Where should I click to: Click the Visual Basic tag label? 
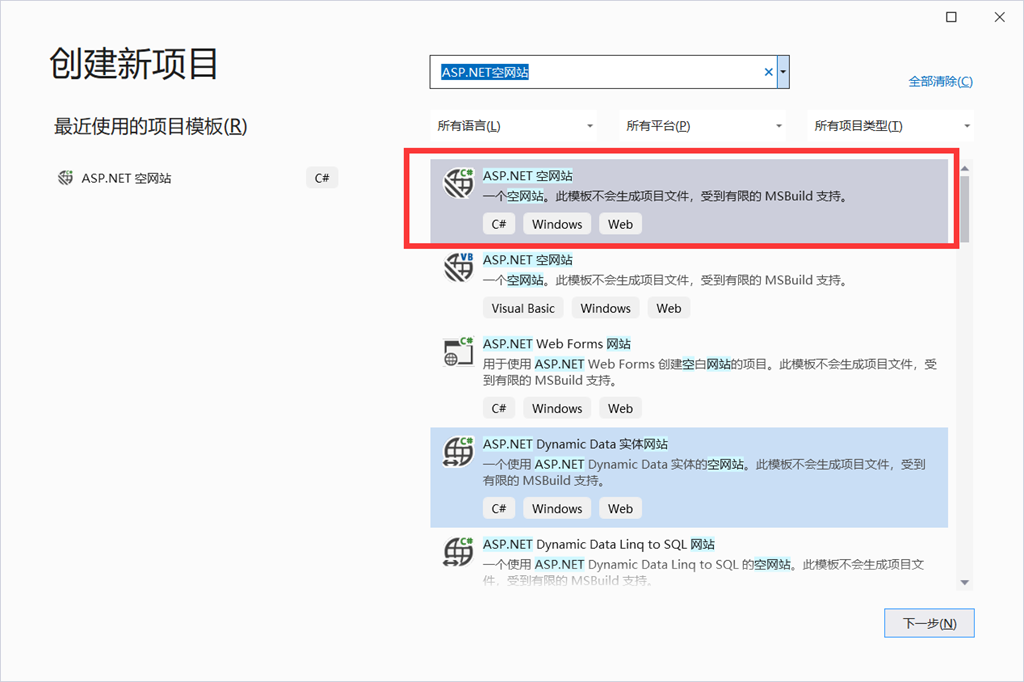pyautogui.click(x=523, y=308)
